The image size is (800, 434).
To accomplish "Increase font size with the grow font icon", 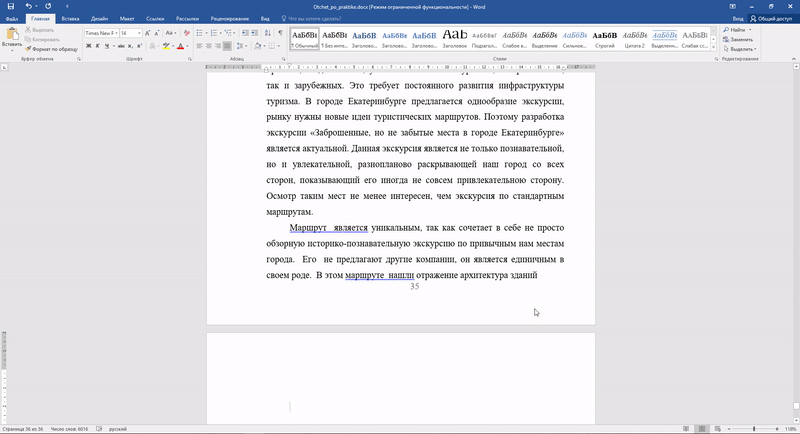I will [x=147, y=33].
